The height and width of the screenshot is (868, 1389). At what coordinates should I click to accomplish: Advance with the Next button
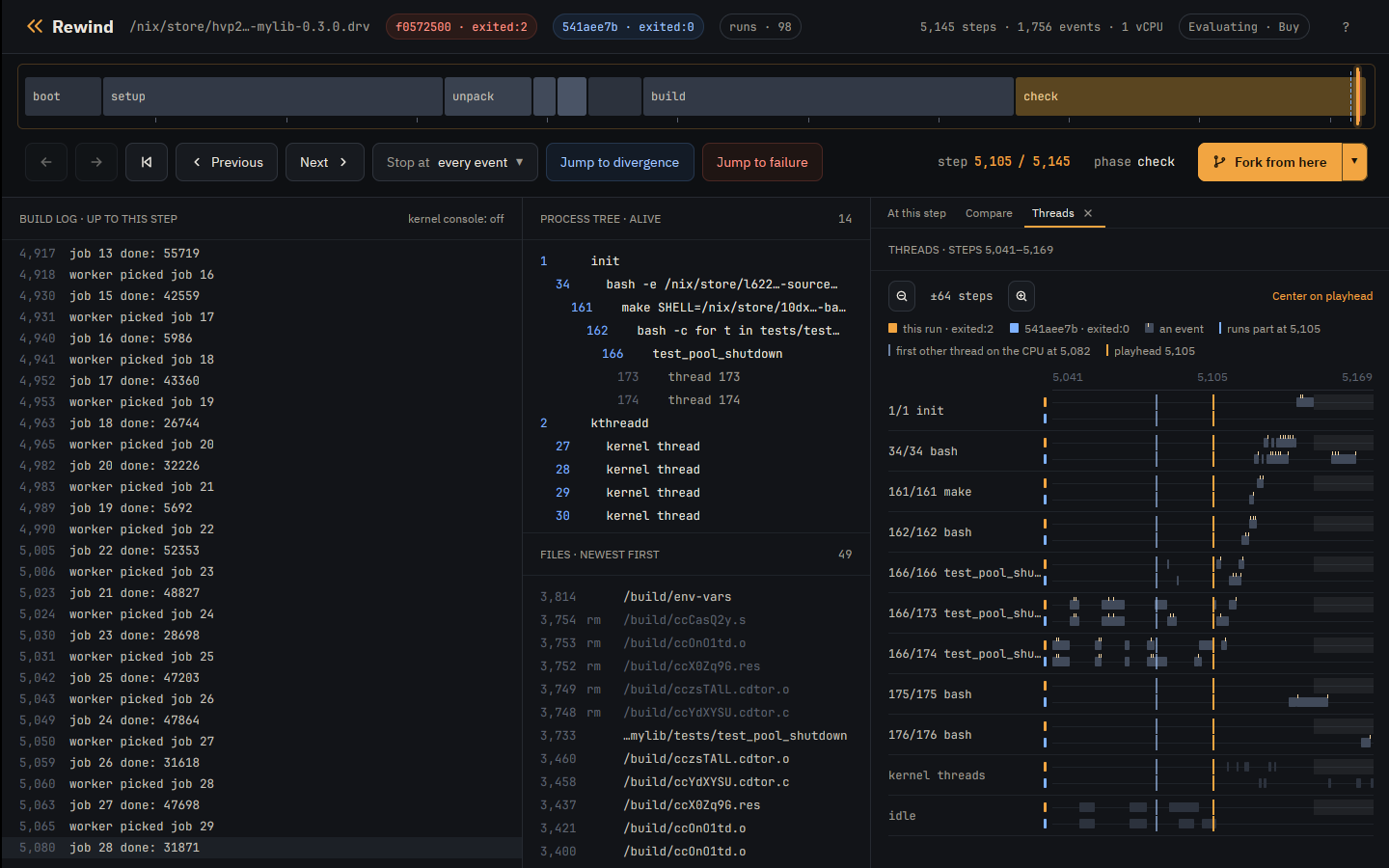(324, 162)
